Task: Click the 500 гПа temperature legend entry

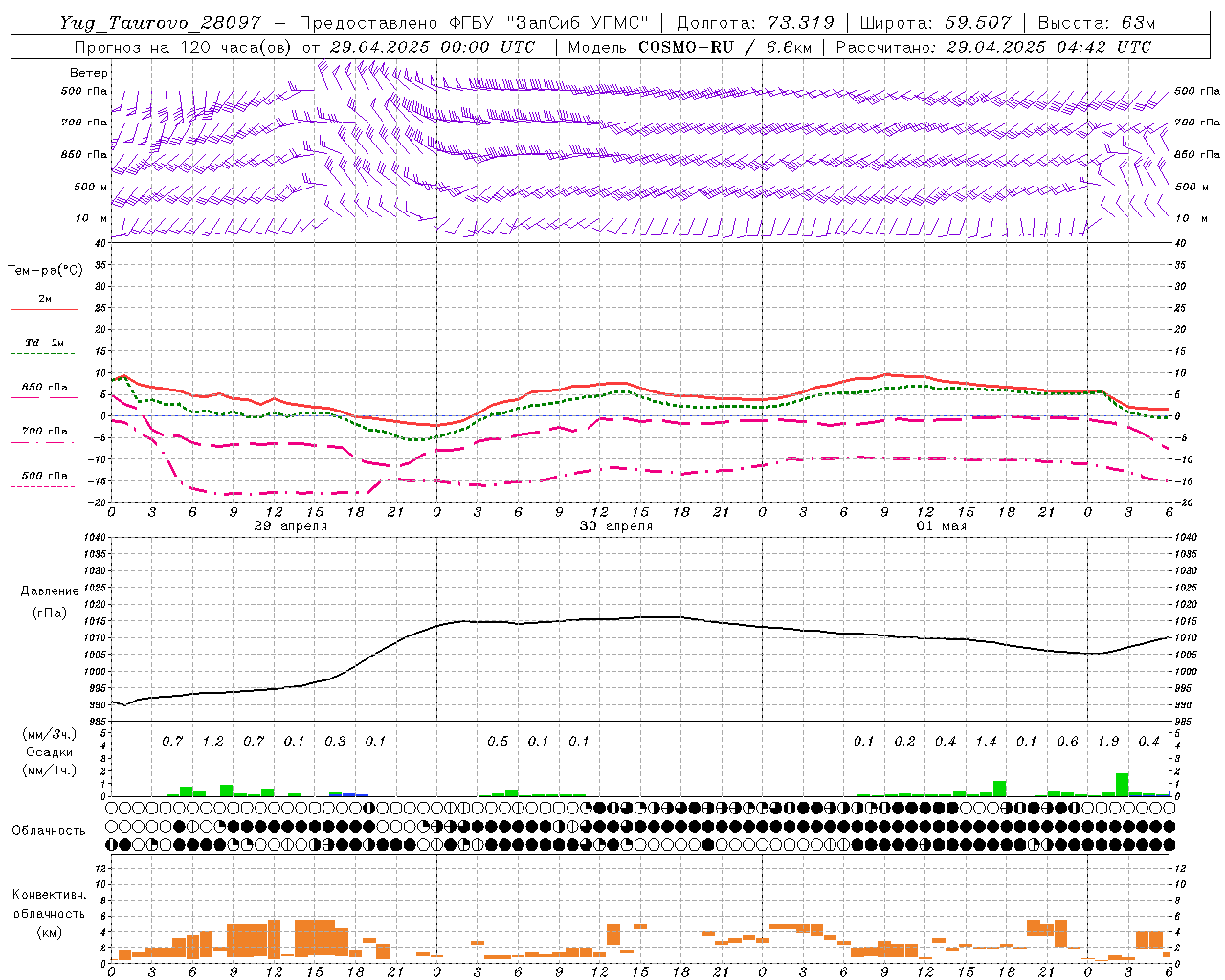Action: click(44, 476)
